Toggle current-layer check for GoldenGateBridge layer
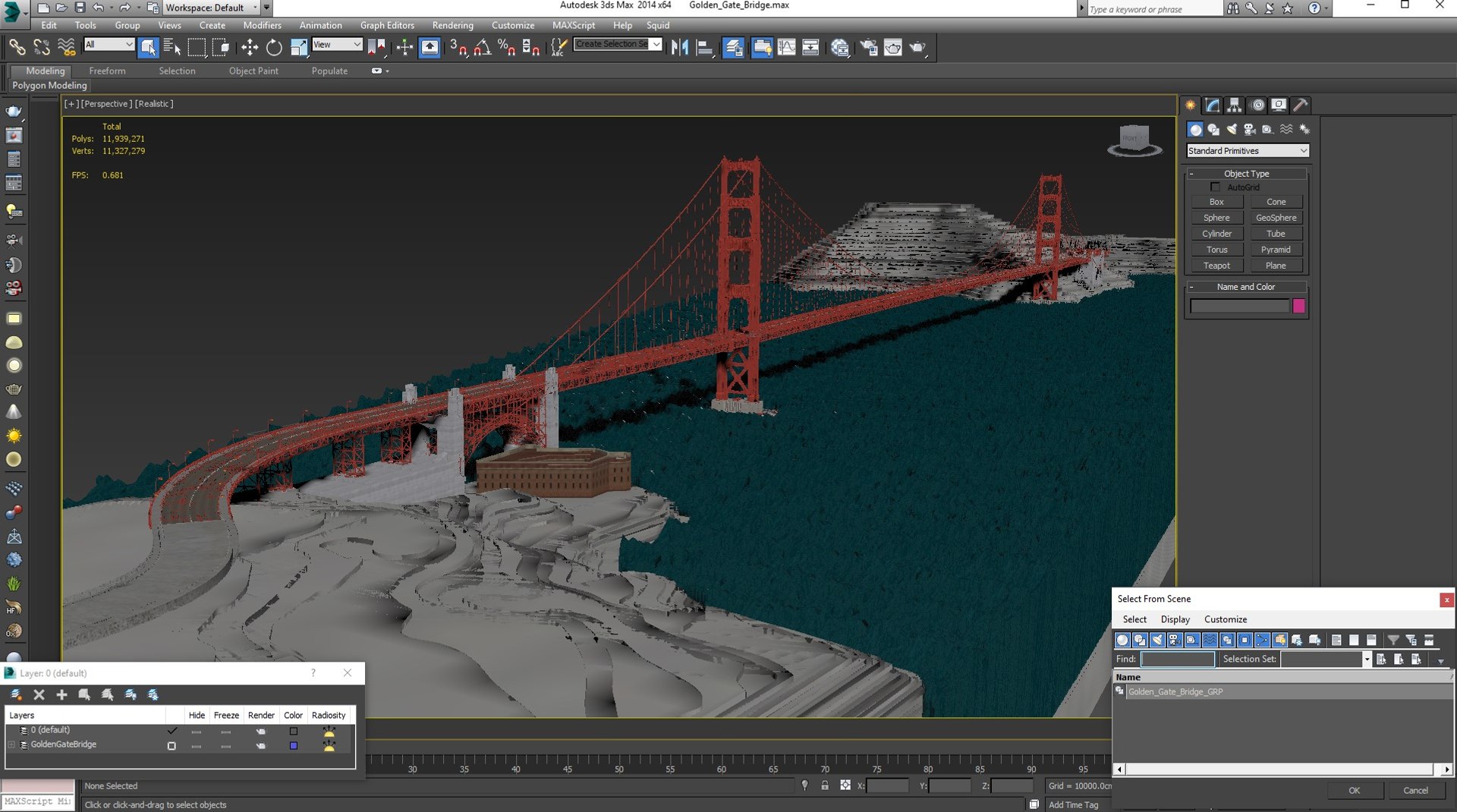The width and height of the screenshot is (1457, 812). point(172,745)
